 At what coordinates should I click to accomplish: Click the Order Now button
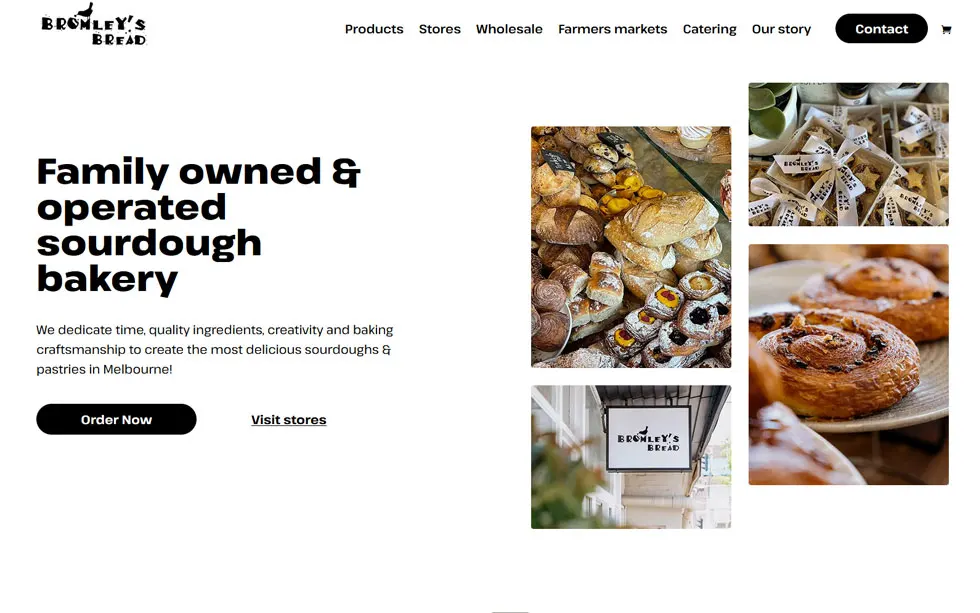coord(116,419)
